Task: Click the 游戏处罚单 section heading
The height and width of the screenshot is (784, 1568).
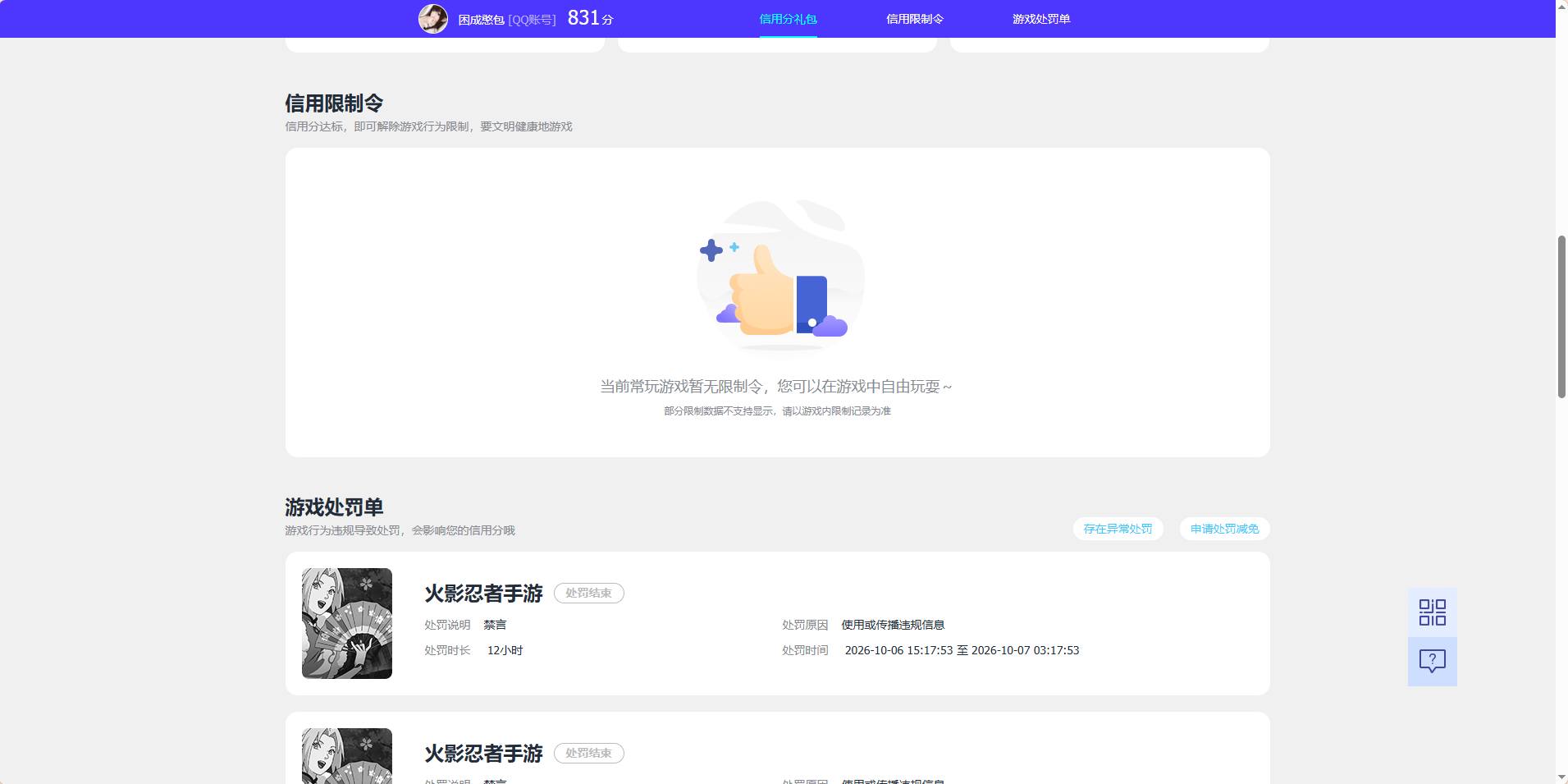Action: coord(334,507)
